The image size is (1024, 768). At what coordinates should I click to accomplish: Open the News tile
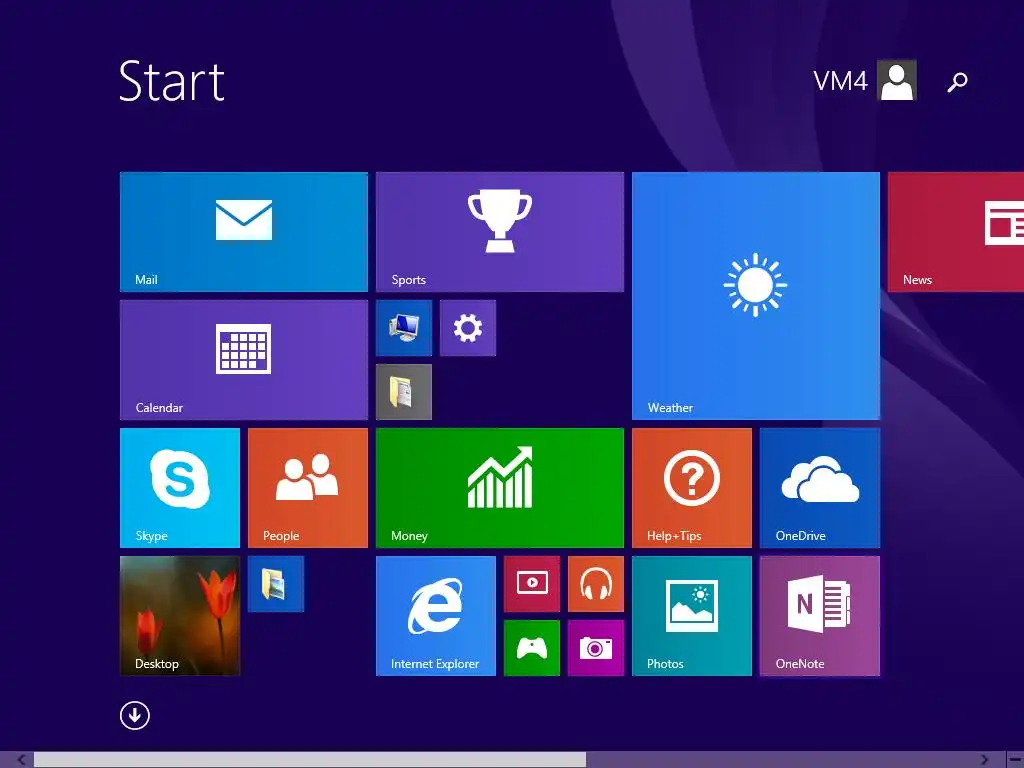pos(955,232)
